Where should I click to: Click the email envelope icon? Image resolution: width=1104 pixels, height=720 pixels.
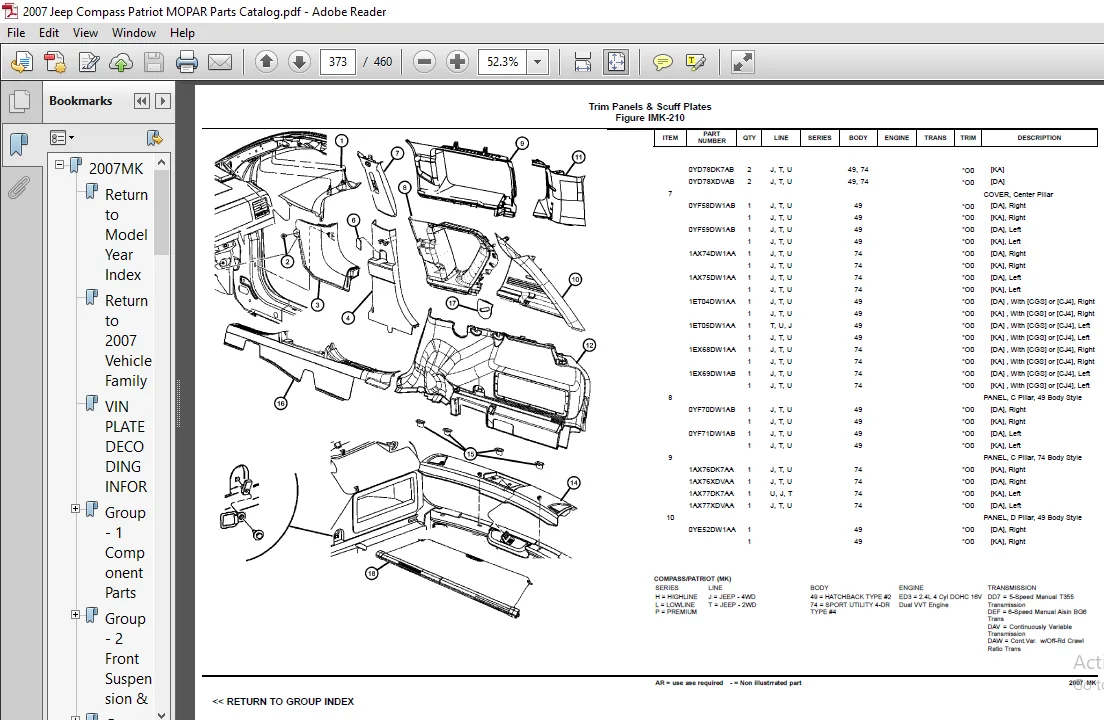[220, 63]
